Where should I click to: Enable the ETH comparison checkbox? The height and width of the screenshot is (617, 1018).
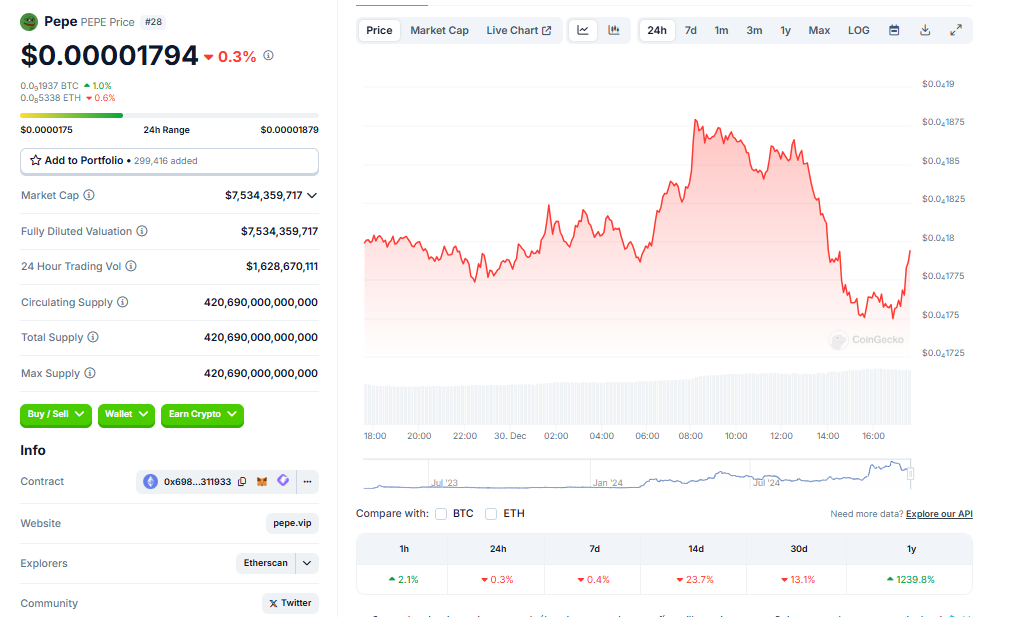tap(490, 514)
